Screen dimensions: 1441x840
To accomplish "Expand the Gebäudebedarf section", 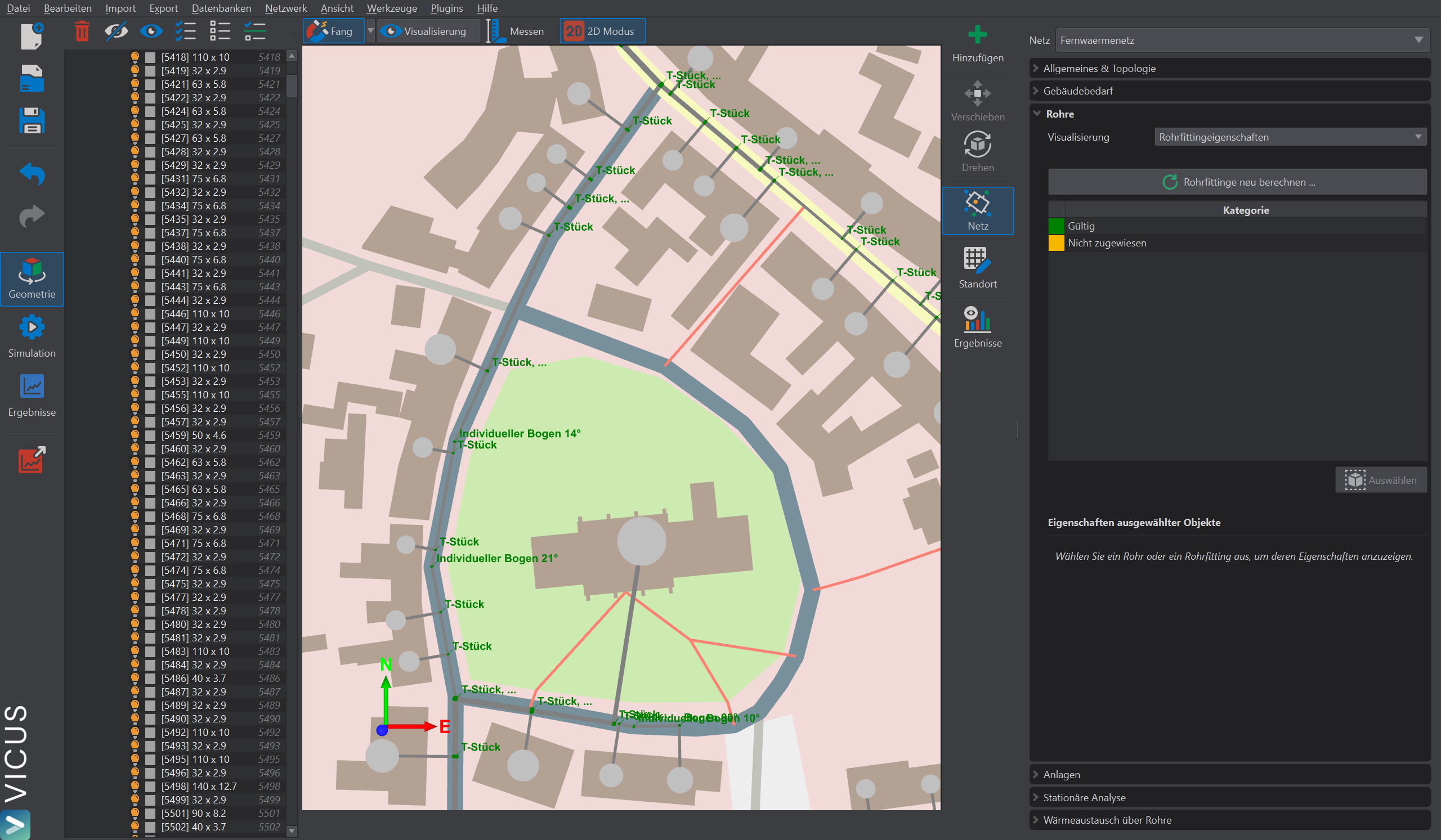I will 1078,91.
